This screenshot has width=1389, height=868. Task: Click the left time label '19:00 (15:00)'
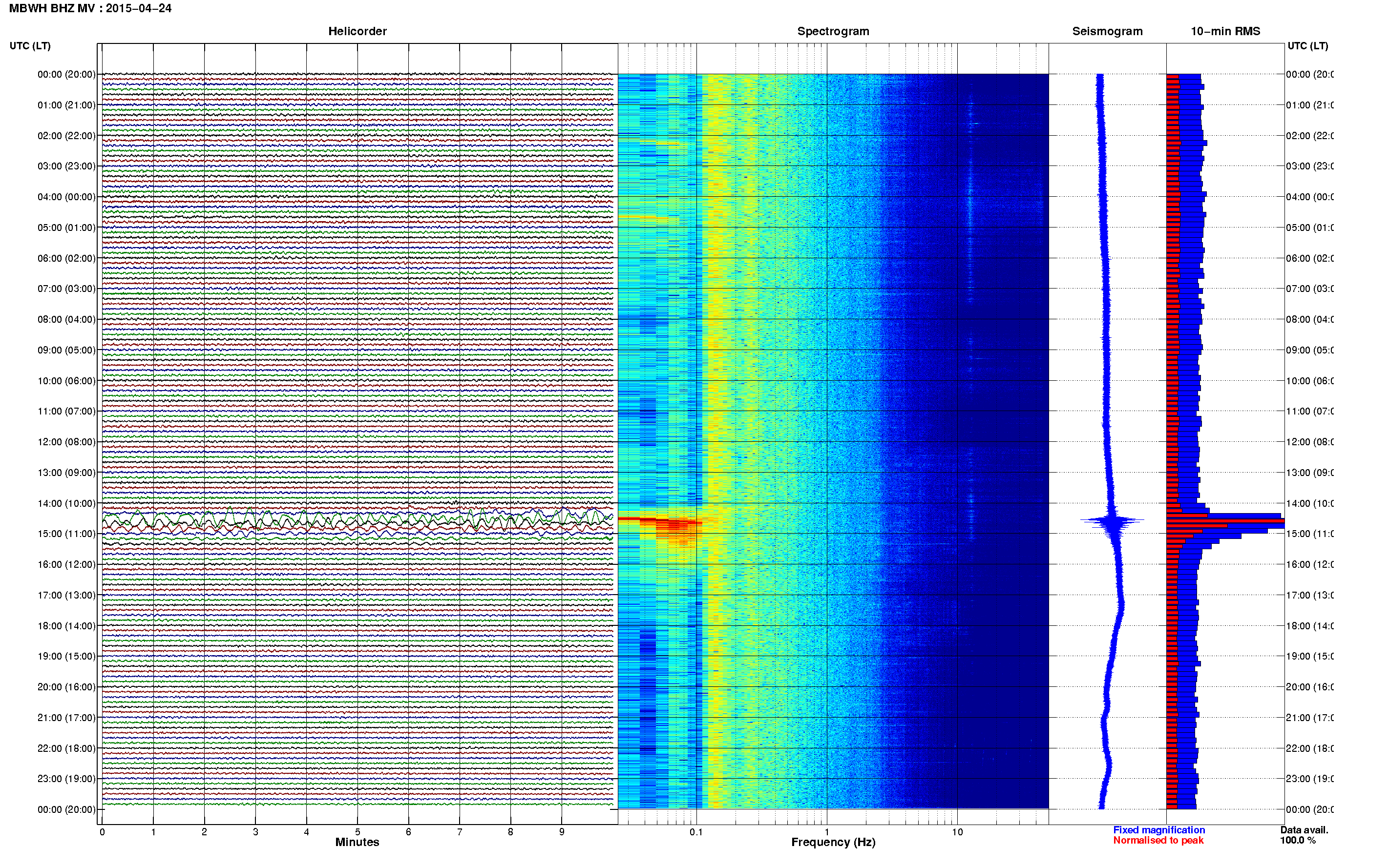pos(66,656)
